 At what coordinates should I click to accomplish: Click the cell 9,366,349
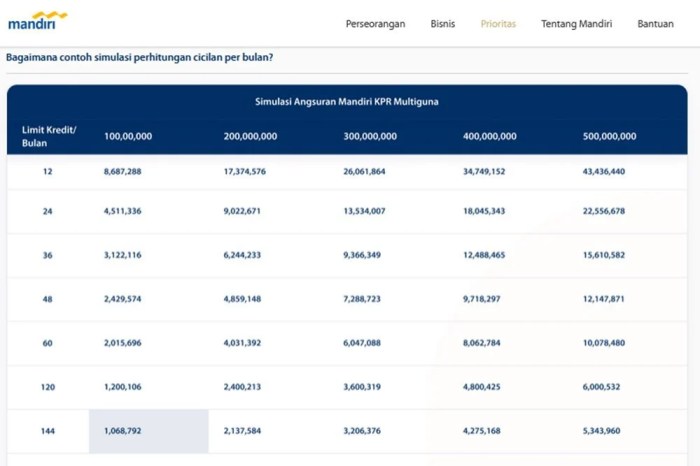(362, 255)
